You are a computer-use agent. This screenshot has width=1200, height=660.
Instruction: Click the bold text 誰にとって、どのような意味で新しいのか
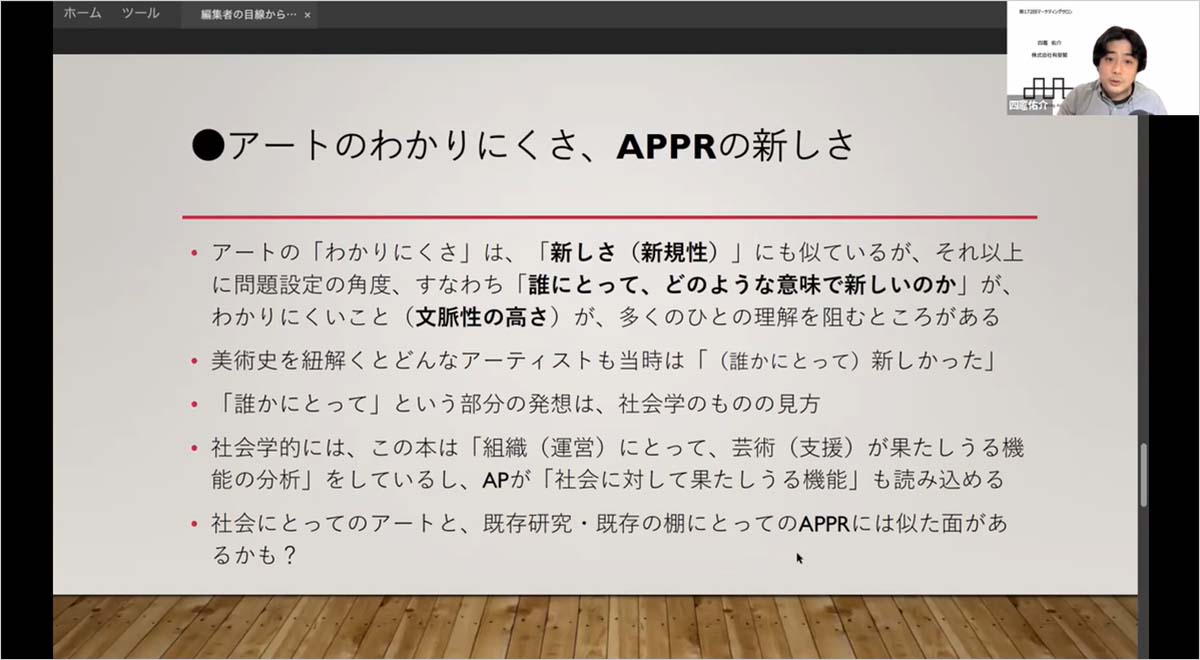[x=744, y=285]
